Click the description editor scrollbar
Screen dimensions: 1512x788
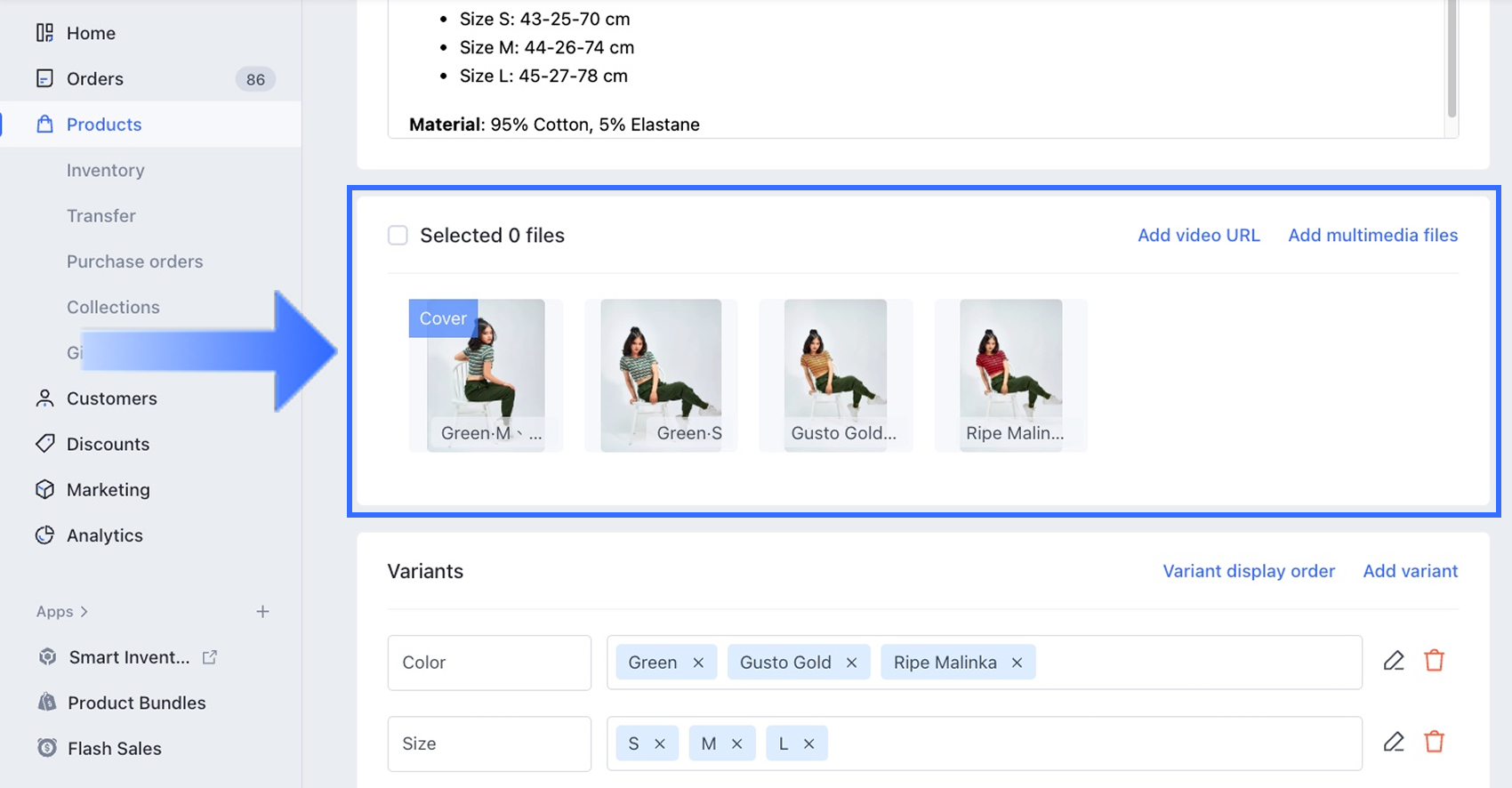tap(1452, 59)
